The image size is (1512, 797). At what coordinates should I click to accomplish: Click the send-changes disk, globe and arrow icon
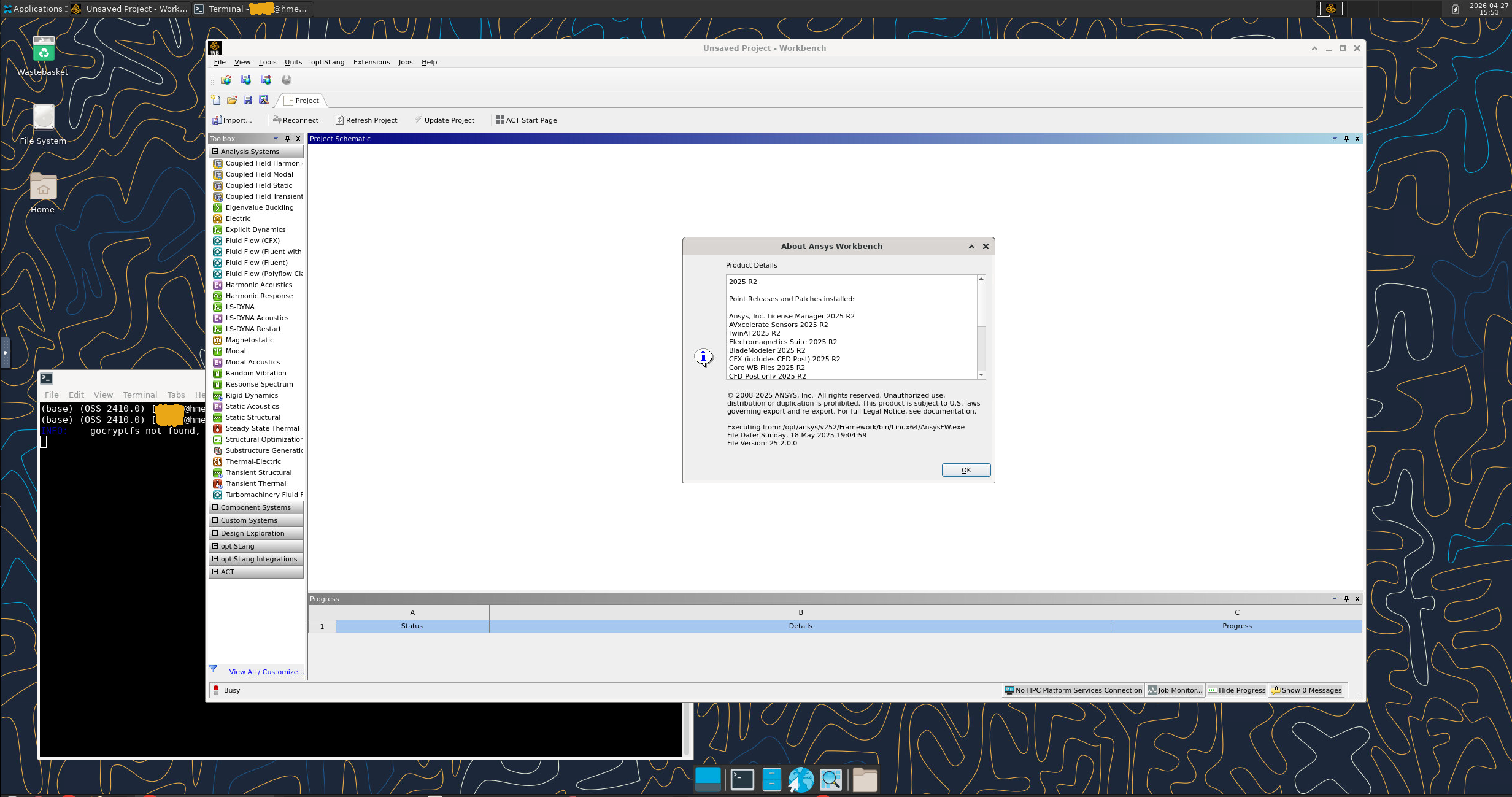click(x=266, y=80)
